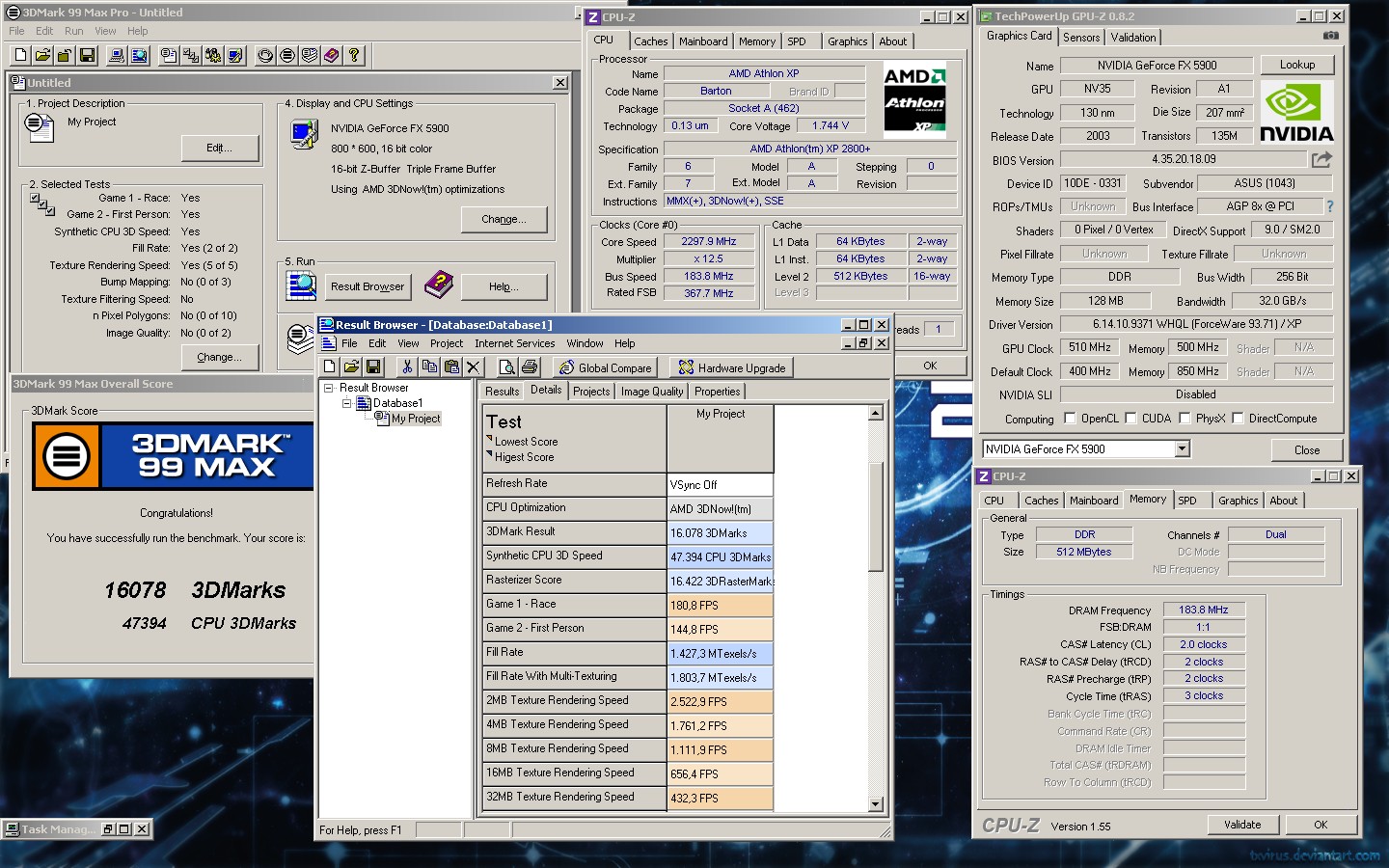The image size is (1389, 868).
Task: Click purple help book icon in 3DMark toolbar
Action: click(x=332, y=56)
